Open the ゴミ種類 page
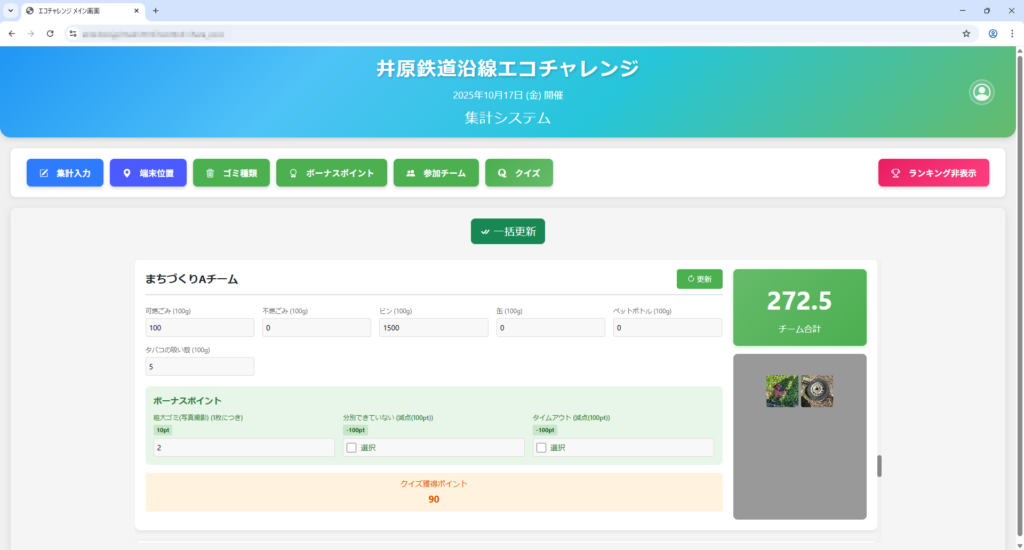The image size is (1024, 550). click(x=231, y=173)
